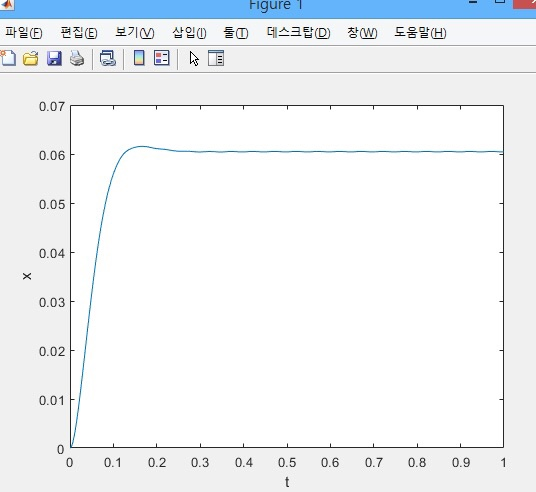
Task: Open the 데스크탑(D) menu
Action: point(298,33)
